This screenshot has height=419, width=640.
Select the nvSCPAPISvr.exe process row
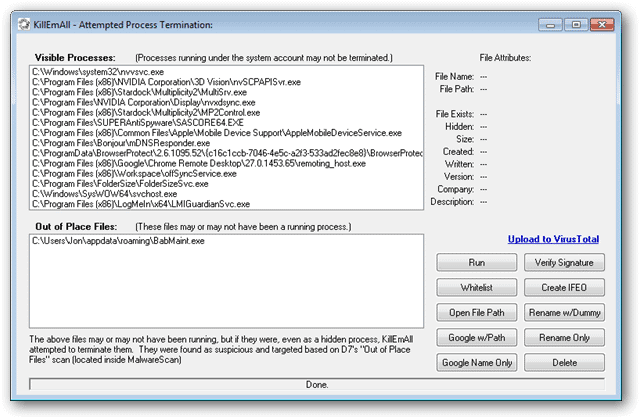pos(227,82)
